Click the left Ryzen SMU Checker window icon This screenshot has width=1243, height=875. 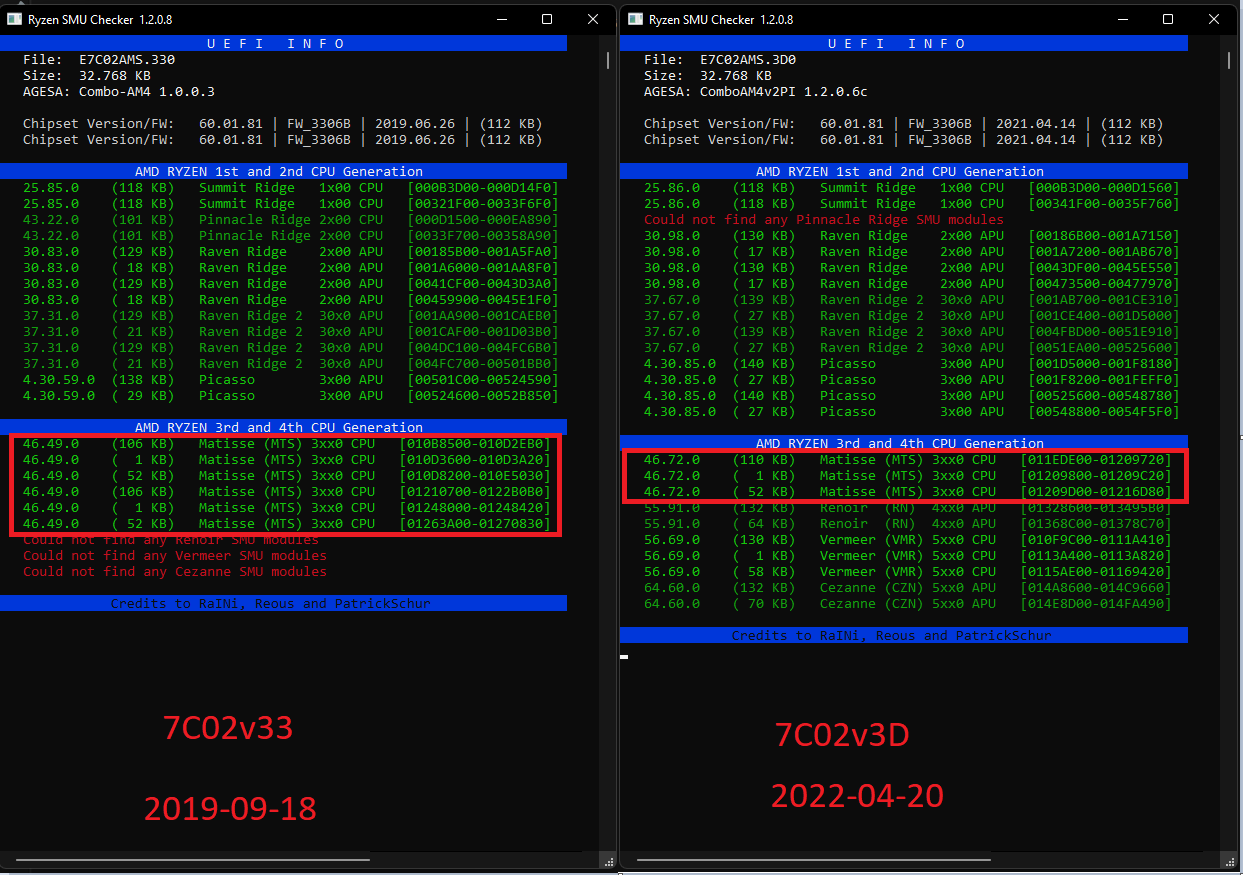(x=13, y=19)
